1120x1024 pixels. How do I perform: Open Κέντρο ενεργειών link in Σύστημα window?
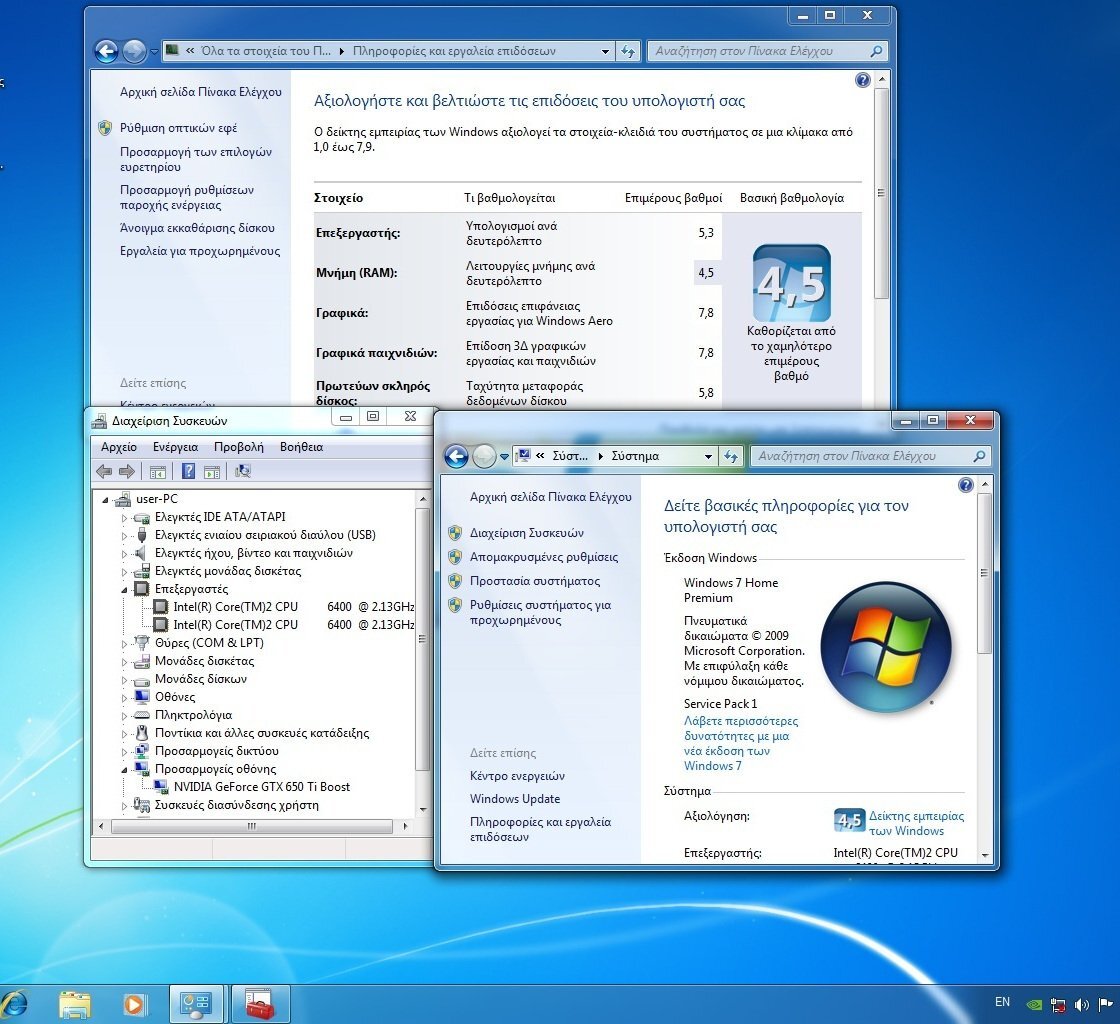[517, 776]
